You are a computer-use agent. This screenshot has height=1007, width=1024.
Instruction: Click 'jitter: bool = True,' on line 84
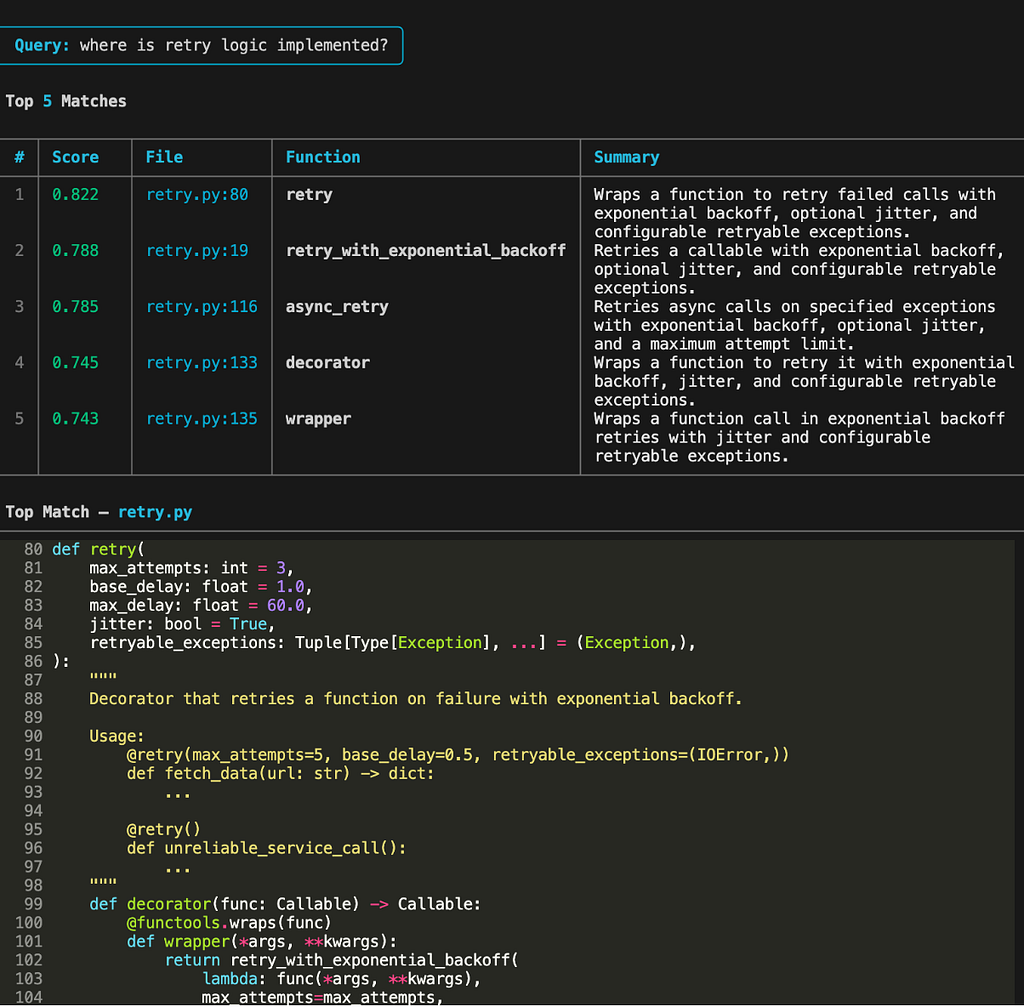coord(182,624)
